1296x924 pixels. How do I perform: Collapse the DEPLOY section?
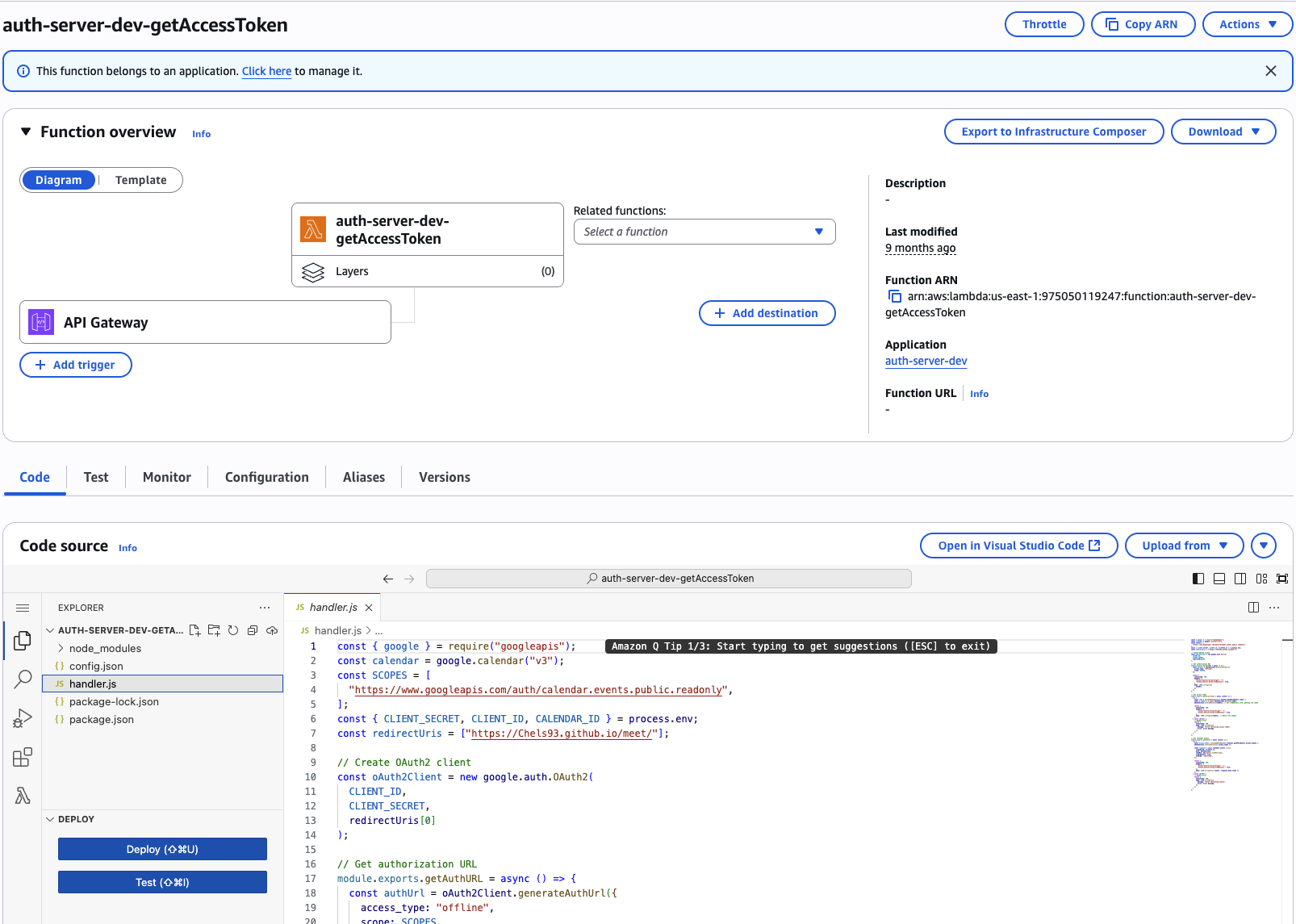click(x=50, y=819)
